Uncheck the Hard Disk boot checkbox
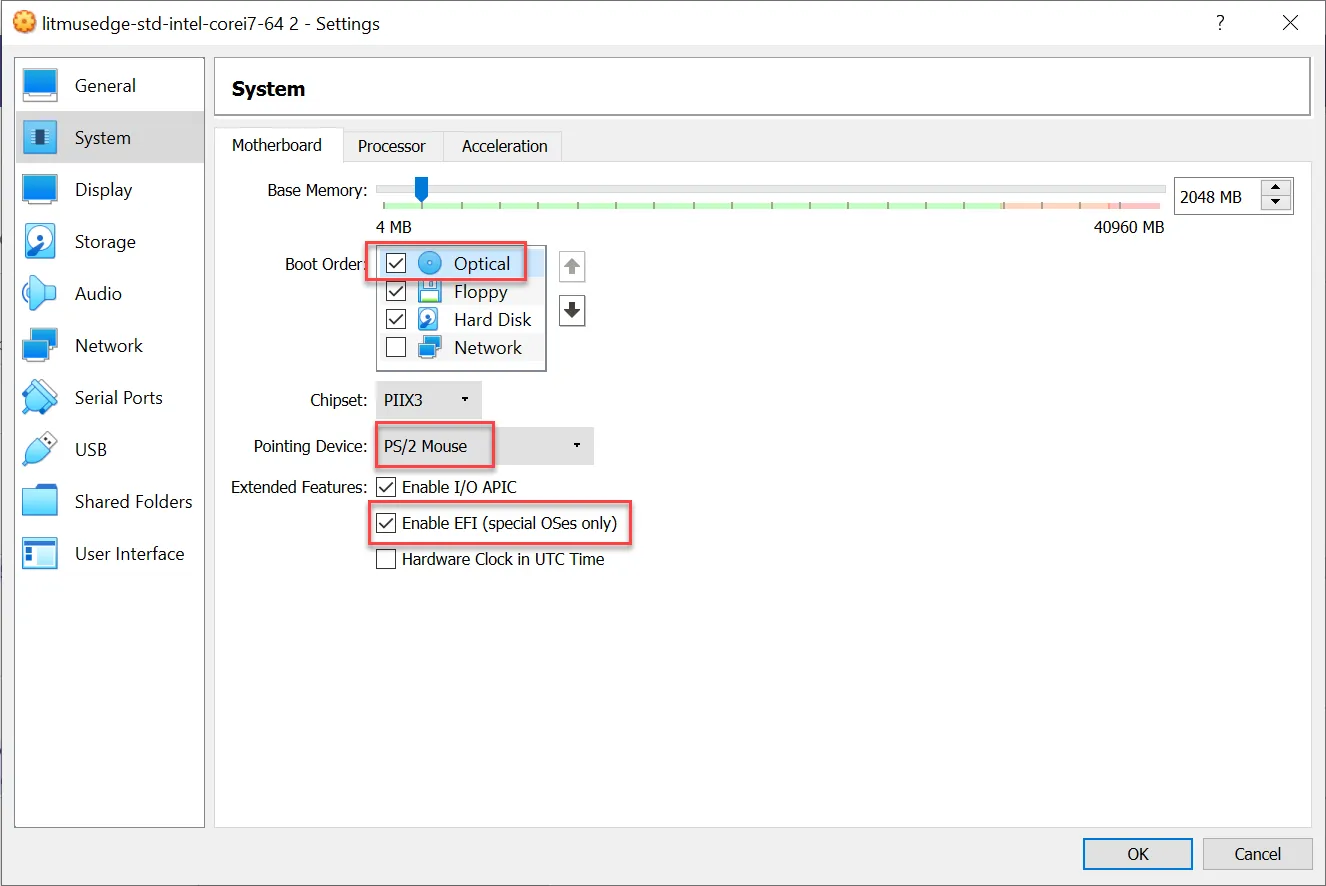The width and height of the screenshot is (1326, 886). tap(396, 319)
